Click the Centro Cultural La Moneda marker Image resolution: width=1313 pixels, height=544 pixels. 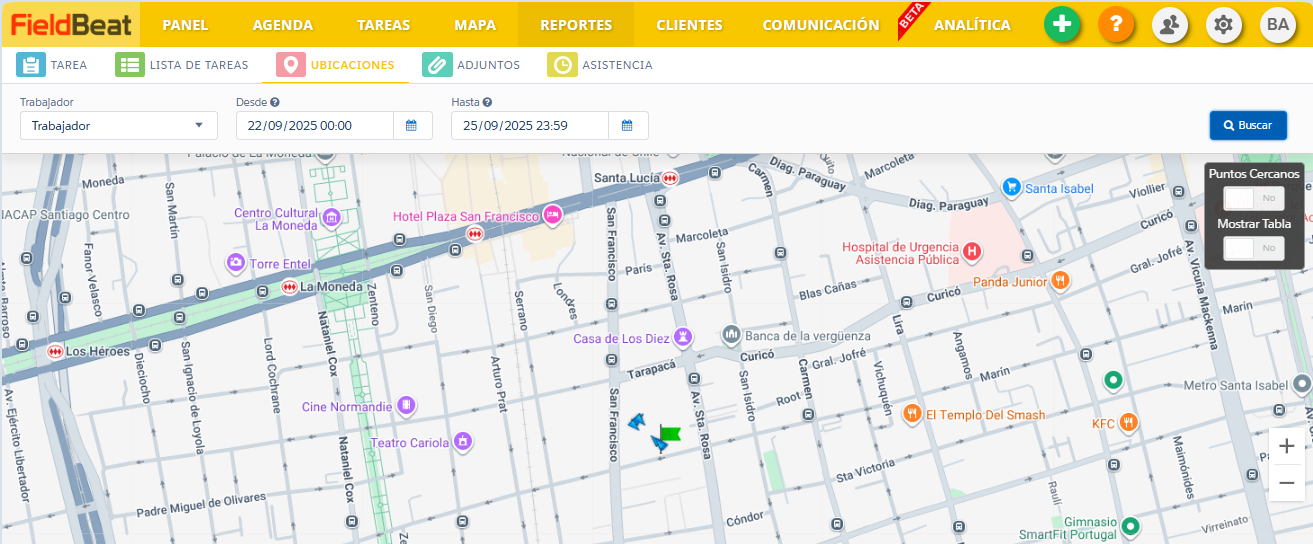(332, 217)
